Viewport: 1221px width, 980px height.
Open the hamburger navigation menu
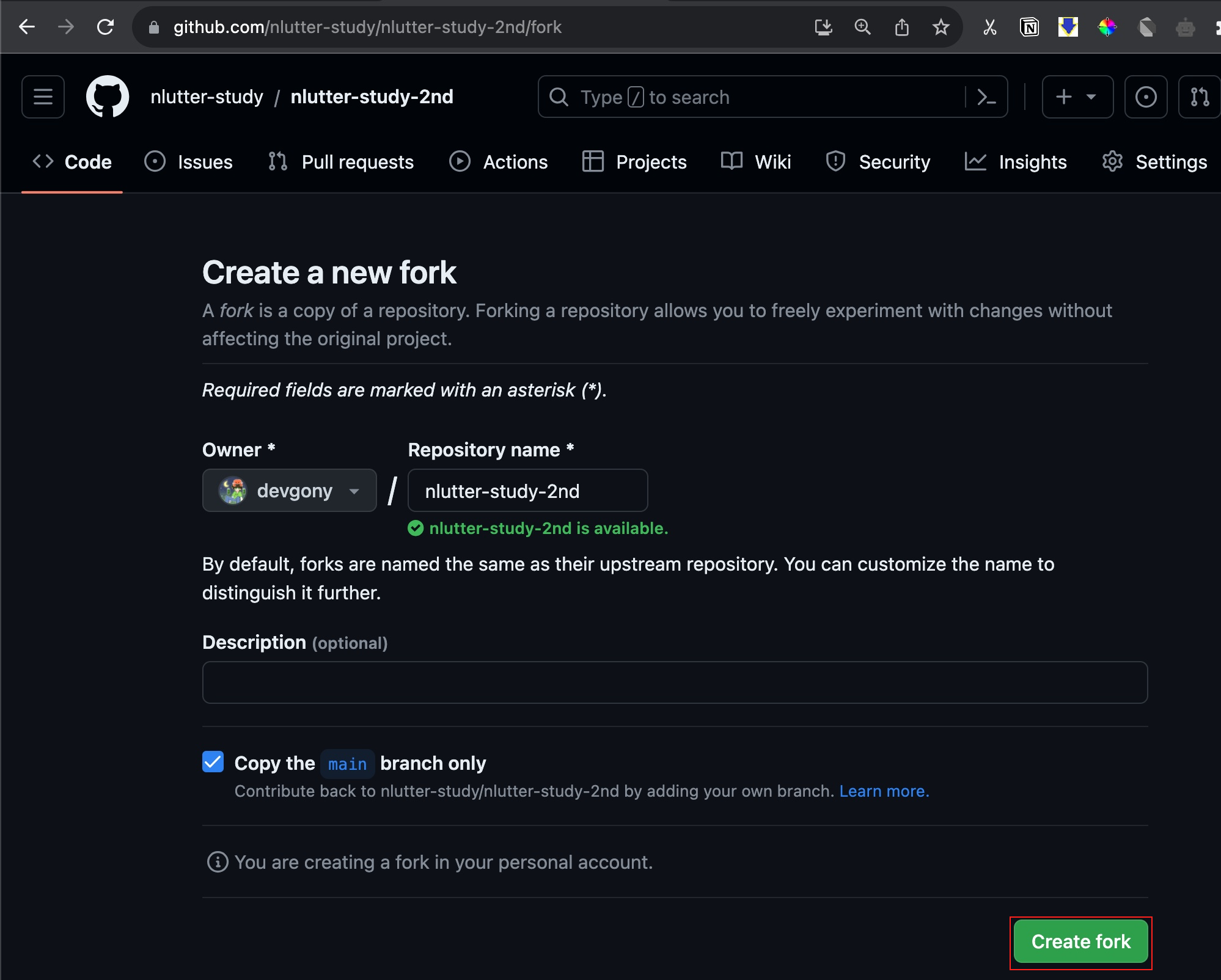click(x=43, y=97)
